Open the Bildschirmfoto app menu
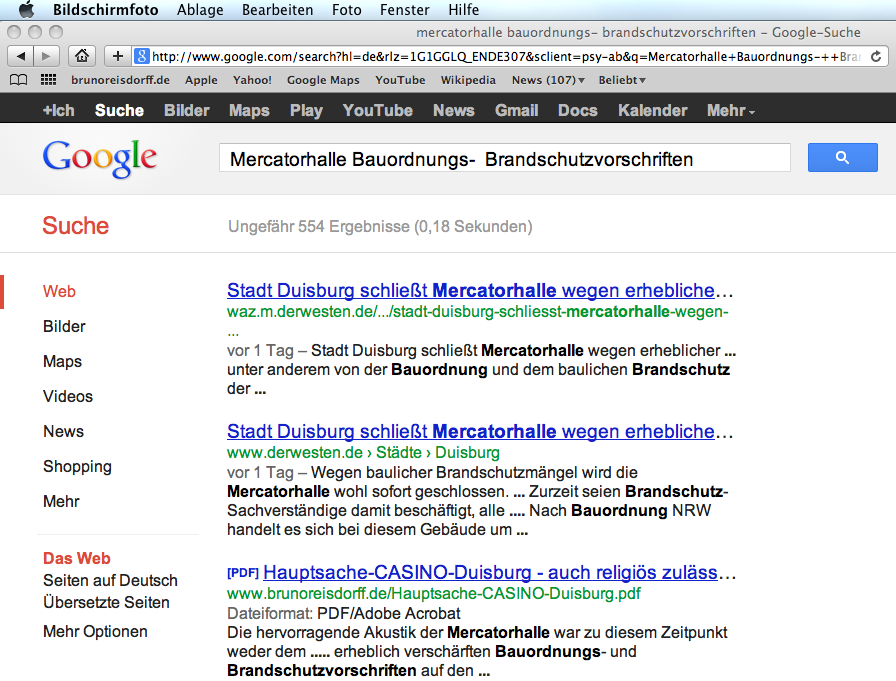 pos(106,10)
